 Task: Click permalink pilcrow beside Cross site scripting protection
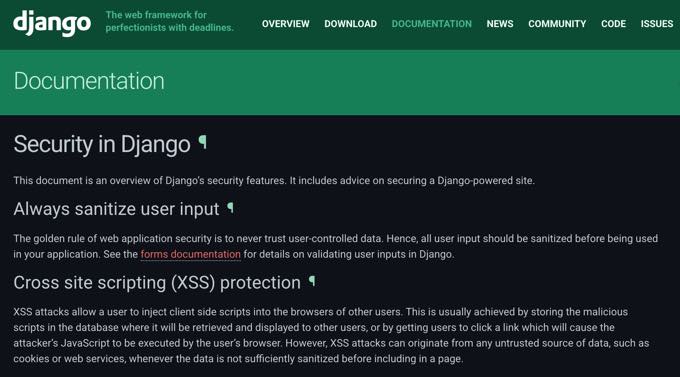tap(312, 282)
